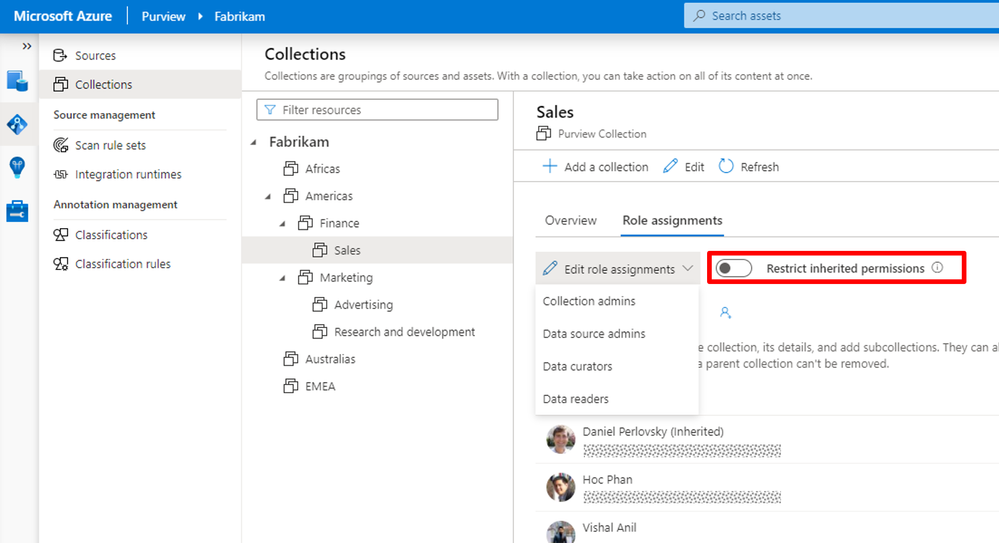
Task: Expand the left navigation rail chevron
Action: [27, 46]
